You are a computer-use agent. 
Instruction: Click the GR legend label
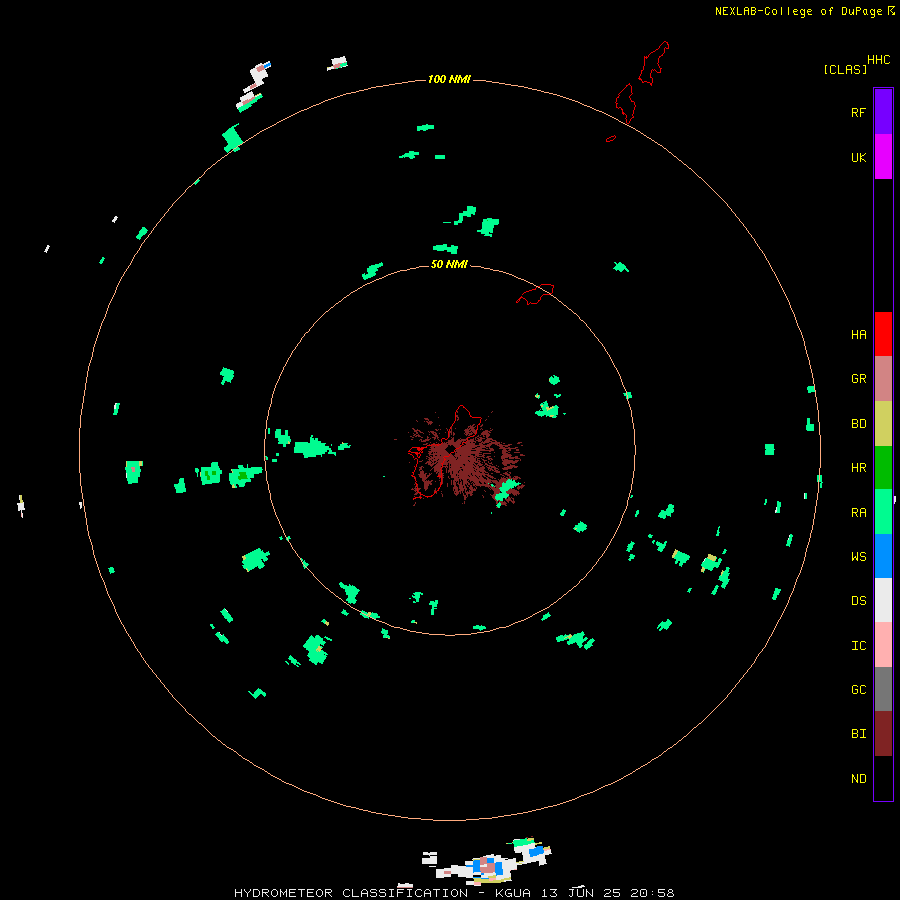pyautogui.click(x=858, y=379)
